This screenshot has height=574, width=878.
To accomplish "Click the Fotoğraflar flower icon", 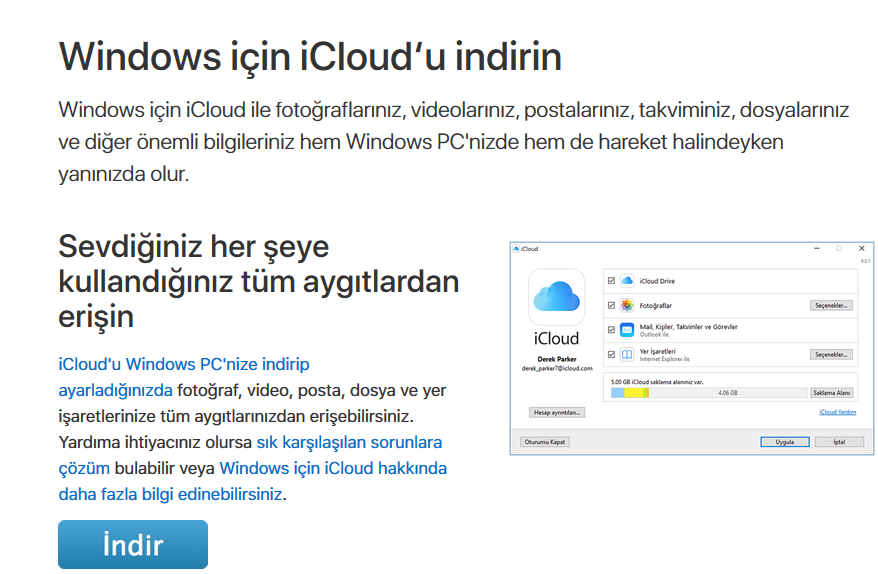I will point(627,305).
